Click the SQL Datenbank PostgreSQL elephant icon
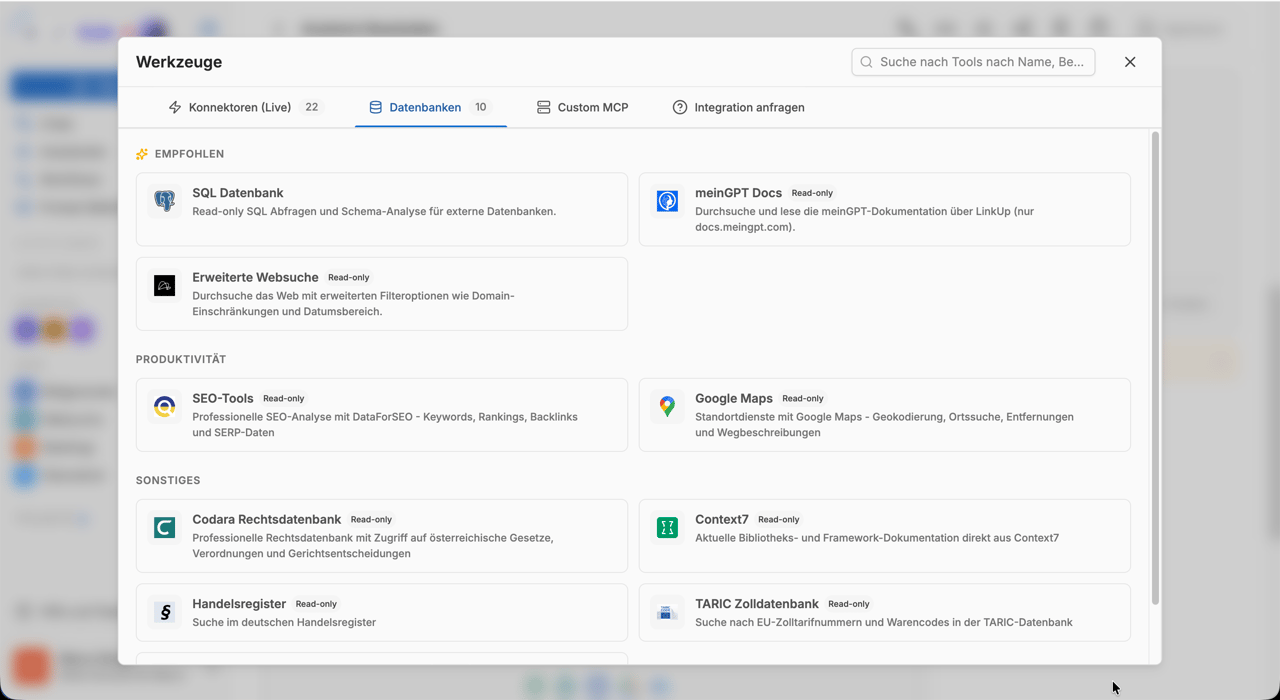Image resolution: width=1280 pixels, height=700 pixels. coord(165,201)
